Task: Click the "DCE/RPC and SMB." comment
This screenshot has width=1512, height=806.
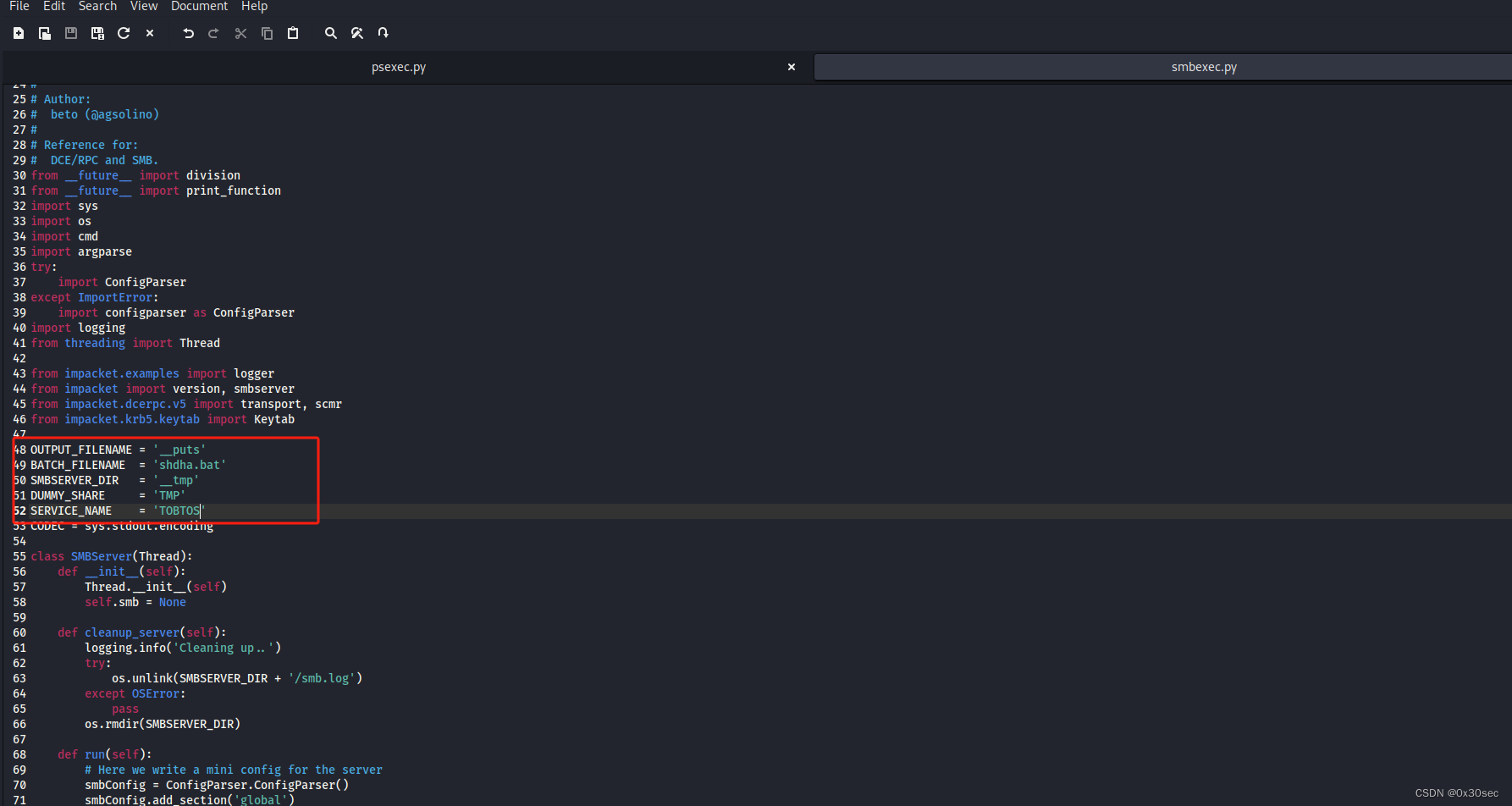Action: click(x=104, y=160)
